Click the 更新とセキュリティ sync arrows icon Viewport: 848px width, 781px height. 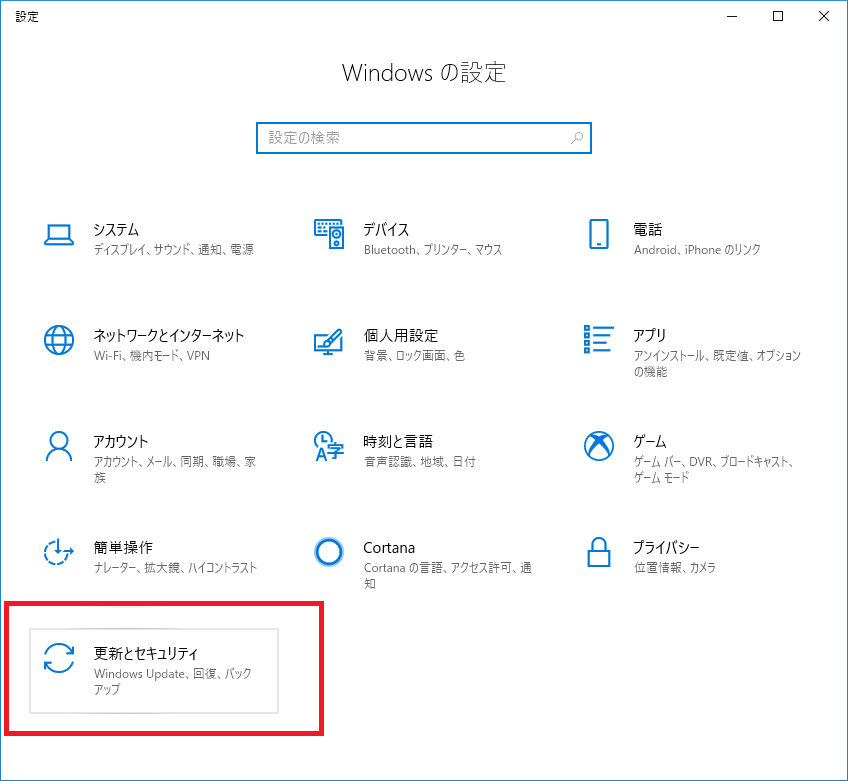click(x=59, y=658)
